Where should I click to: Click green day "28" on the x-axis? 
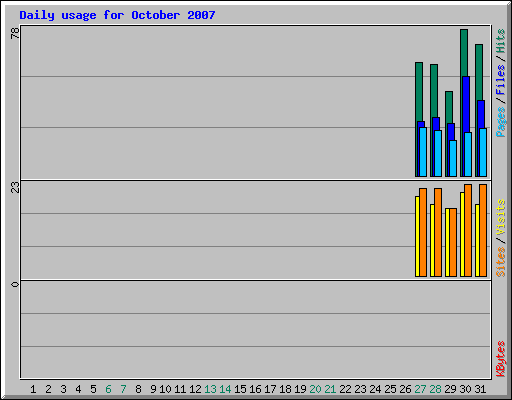coord(435,389)
